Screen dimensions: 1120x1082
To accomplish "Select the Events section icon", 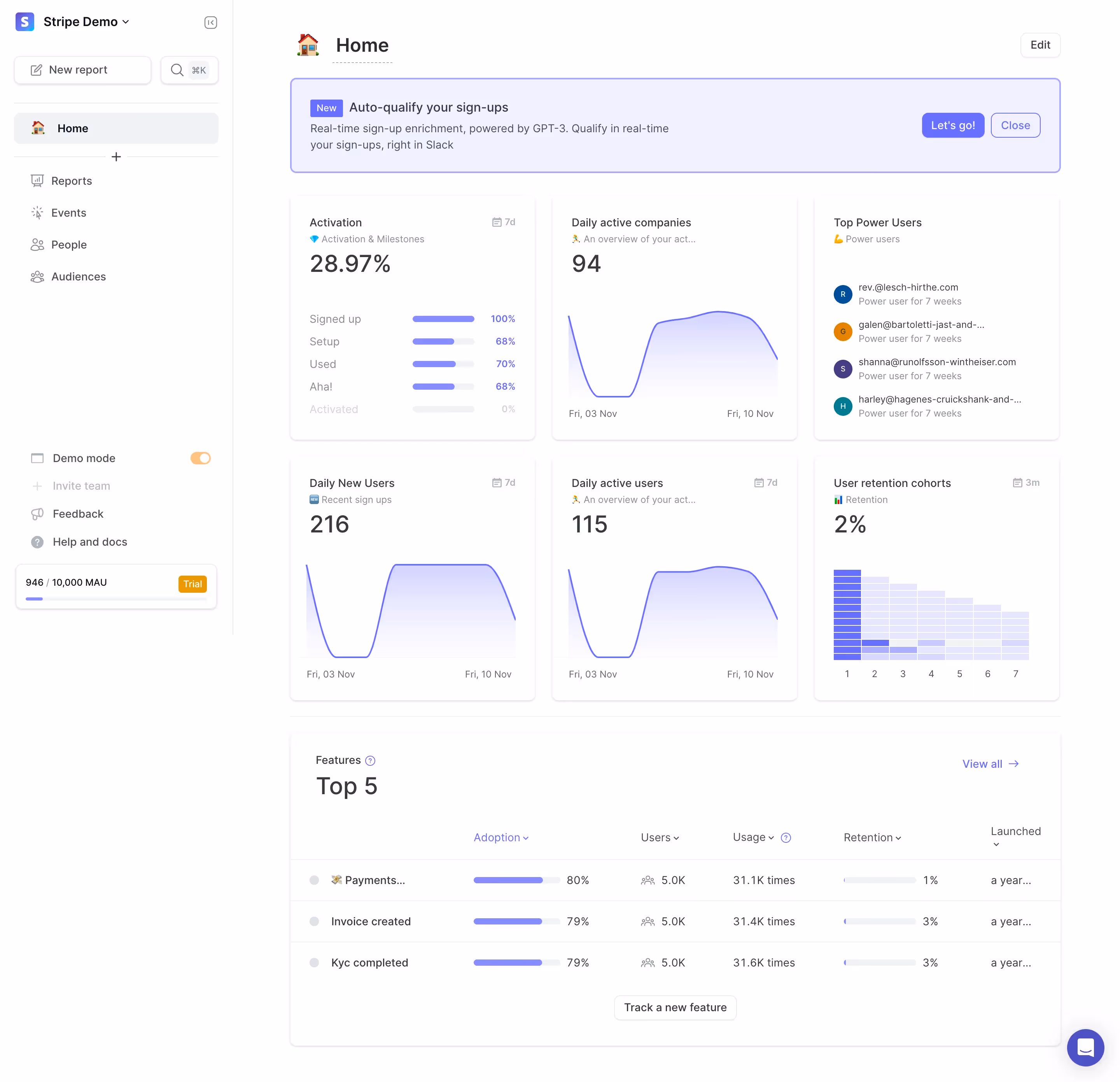I will coord(37,212).
